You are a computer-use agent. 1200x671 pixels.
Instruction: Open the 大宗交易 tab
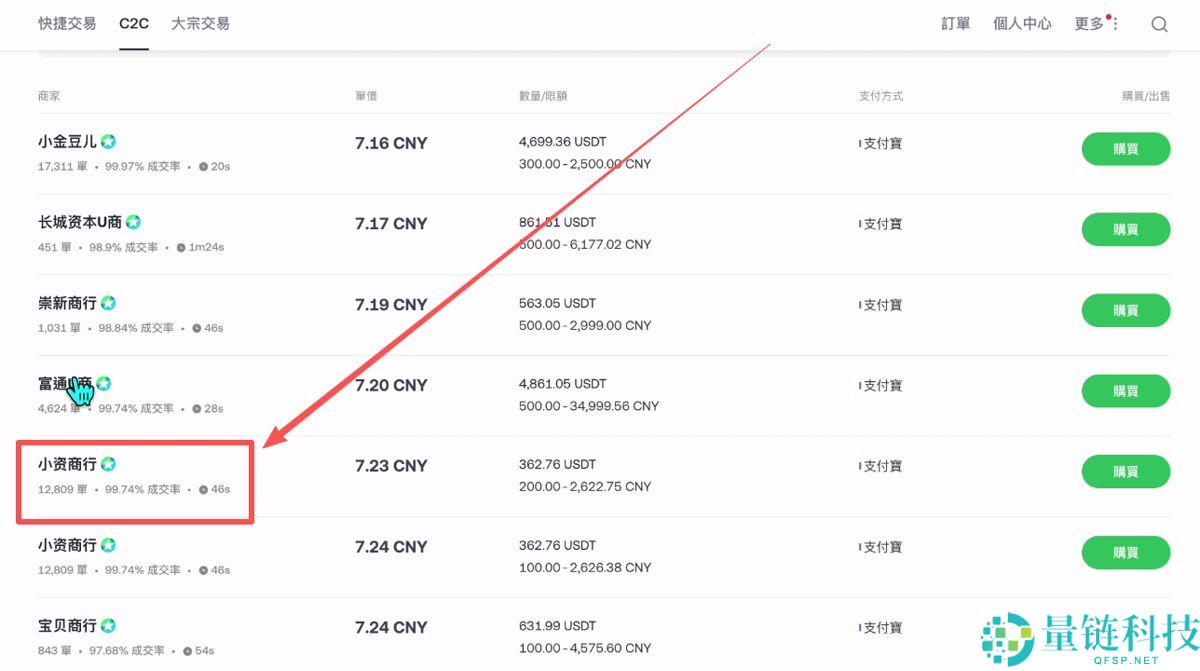tap(200, 23)
